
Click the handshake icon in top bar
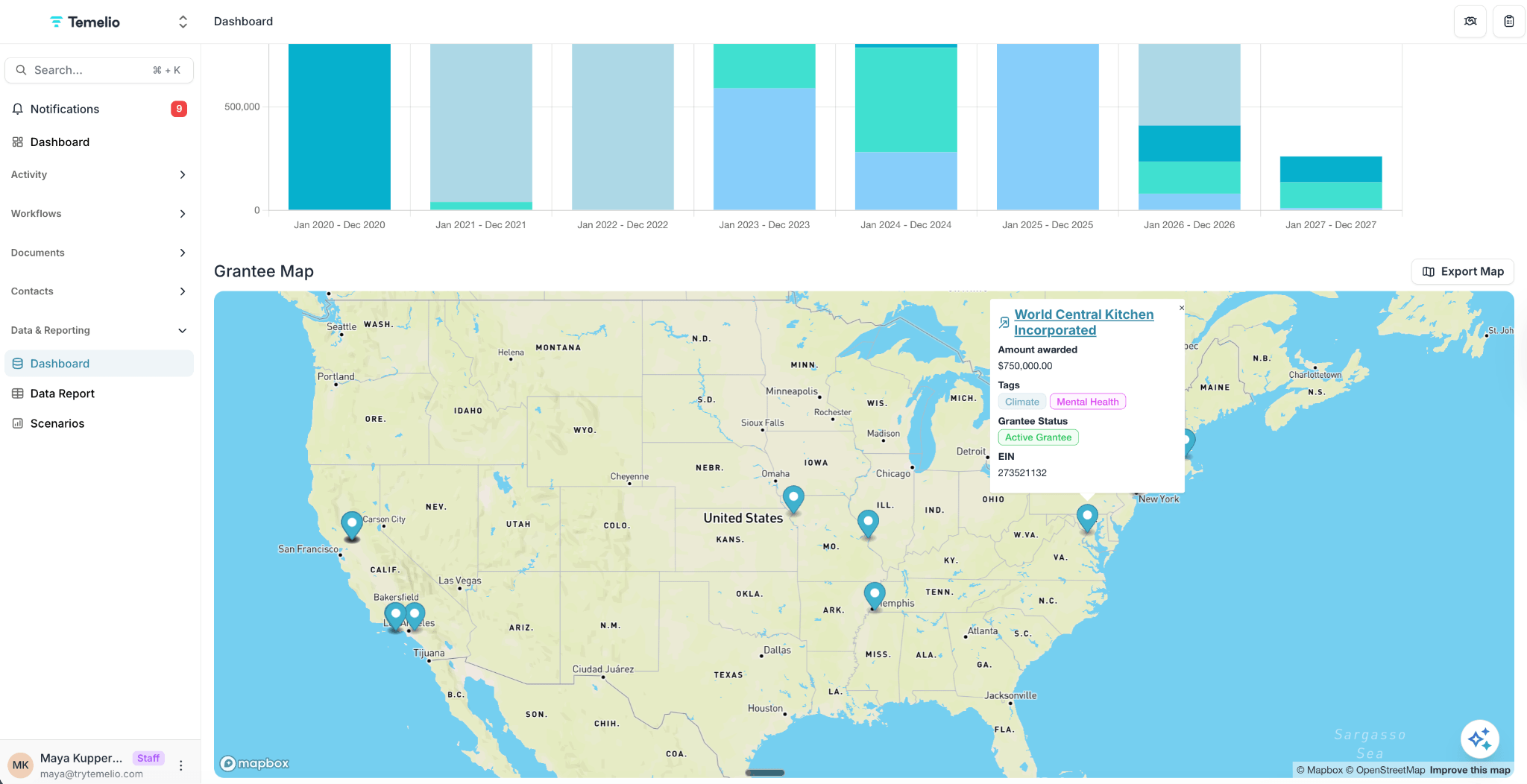coord(1470,21)
